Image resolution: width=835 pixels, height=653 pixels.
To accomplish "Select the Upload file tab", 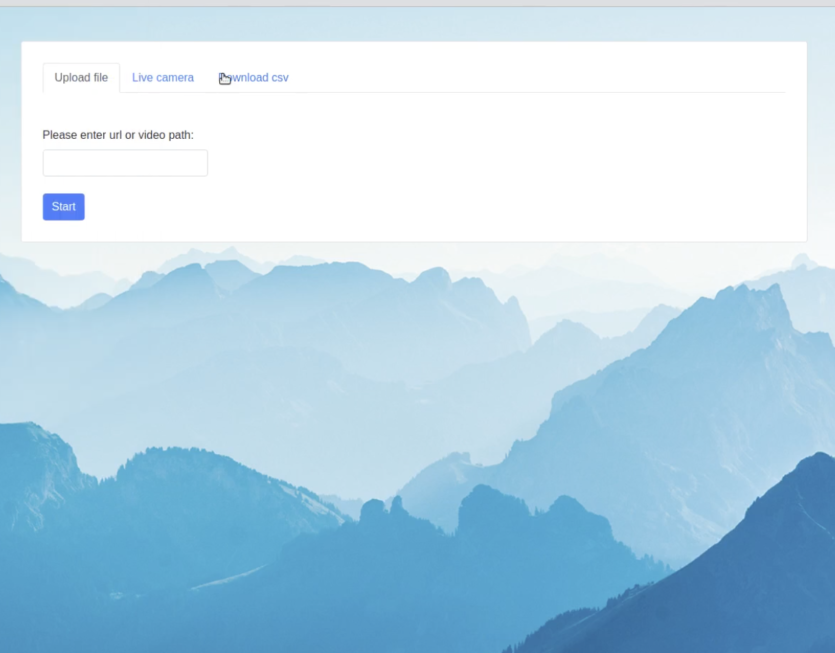I will coord(81,78).
